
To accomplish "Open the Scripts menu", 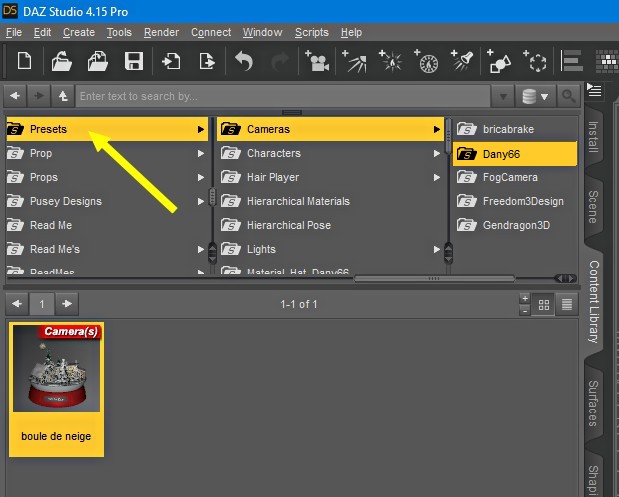I will [311, 32].
